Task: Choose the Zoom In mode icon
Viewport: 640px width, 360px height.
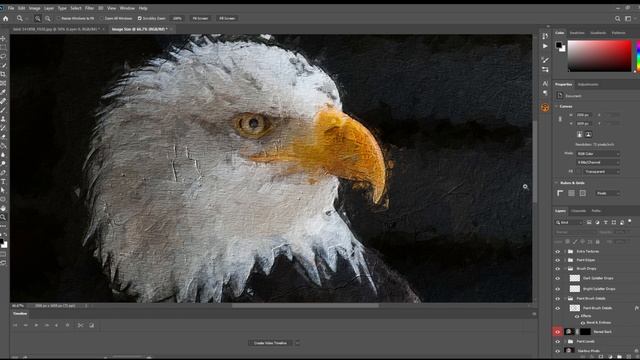Action: (x=38, y=18)
